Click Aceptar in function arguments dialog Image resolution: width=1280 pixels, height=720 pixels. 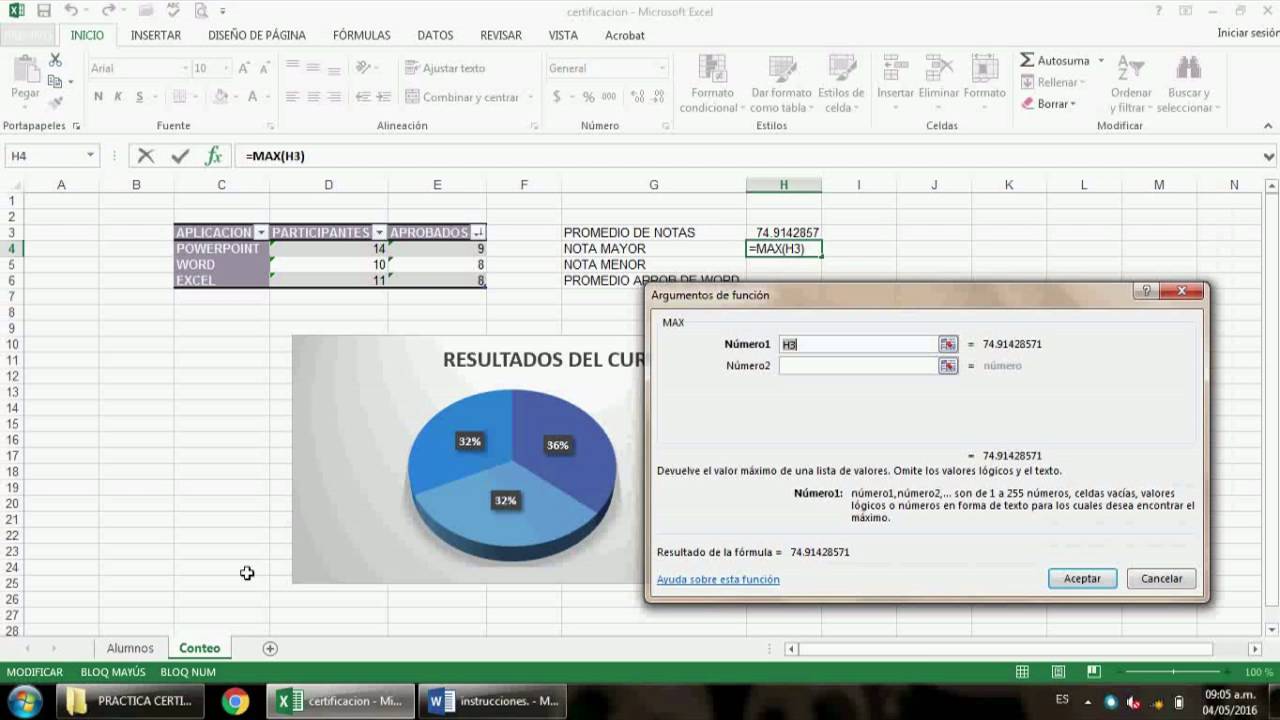1082,579
